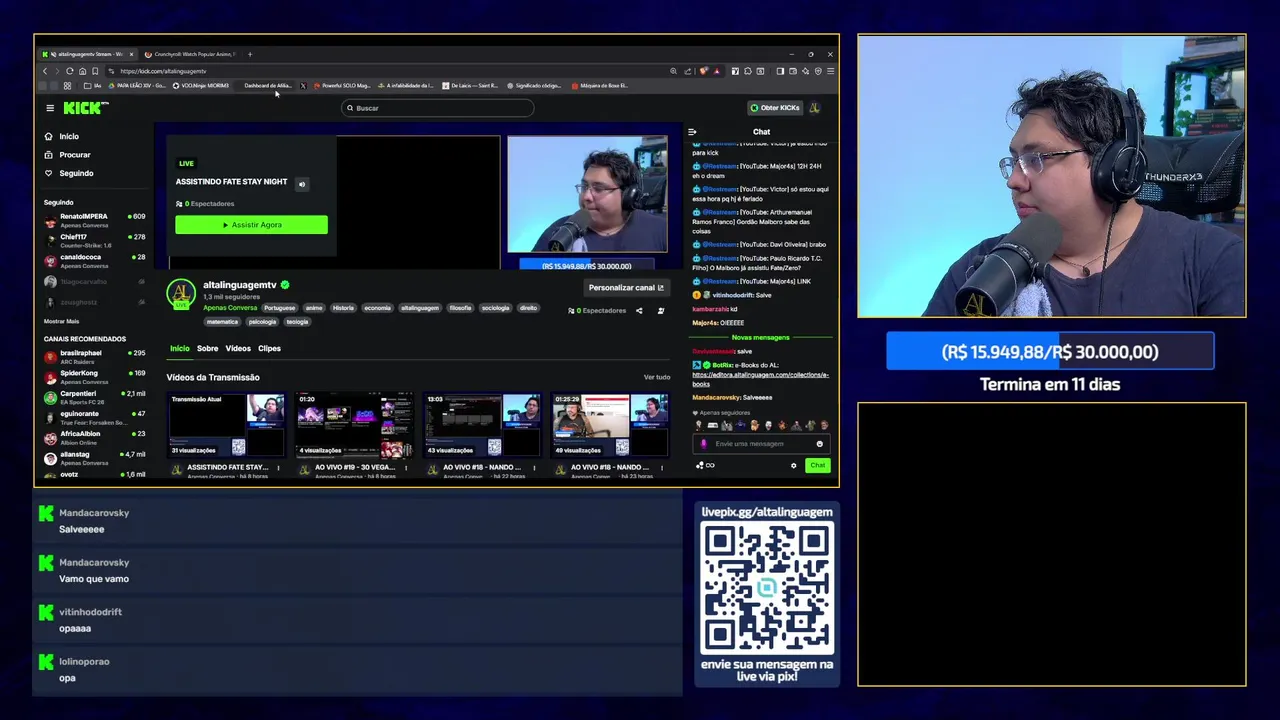Click the Buscar search field
Image resolution: width=1280 pixels, height=720 pixels.
[x=436, y=108]
